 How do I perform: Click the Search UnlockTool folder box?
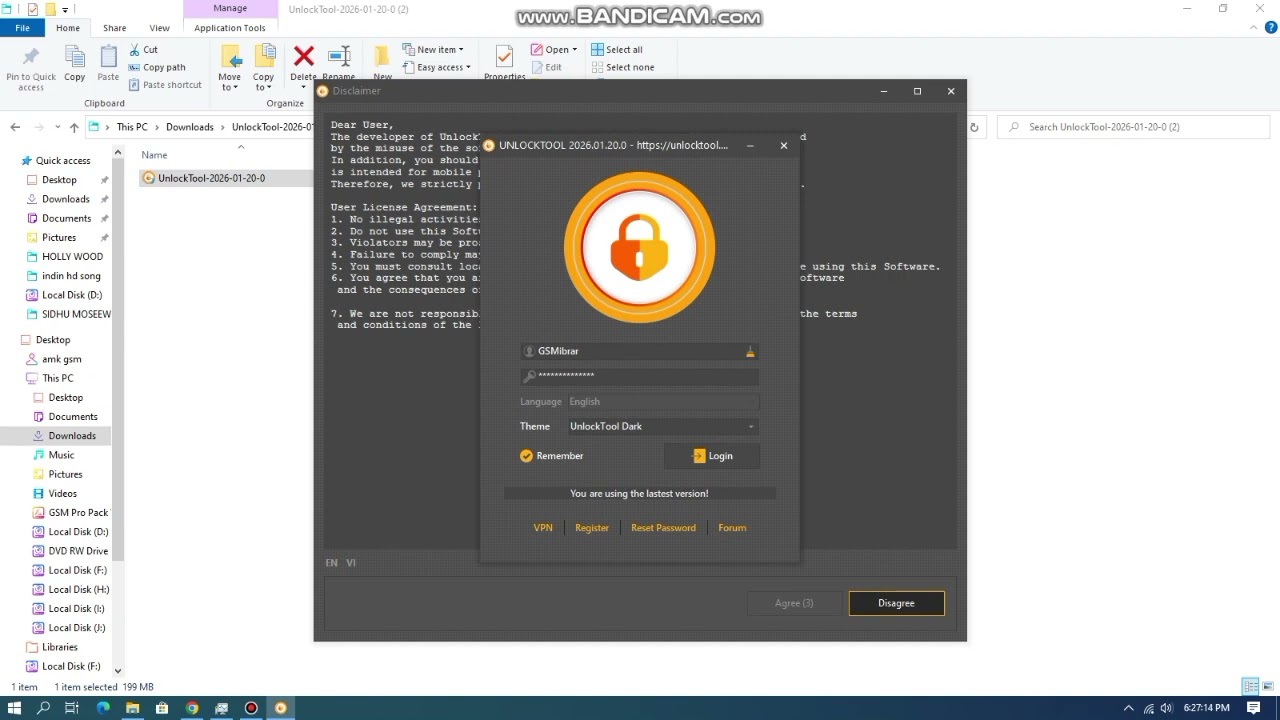pyautogui.click(x=1135, y=127)
